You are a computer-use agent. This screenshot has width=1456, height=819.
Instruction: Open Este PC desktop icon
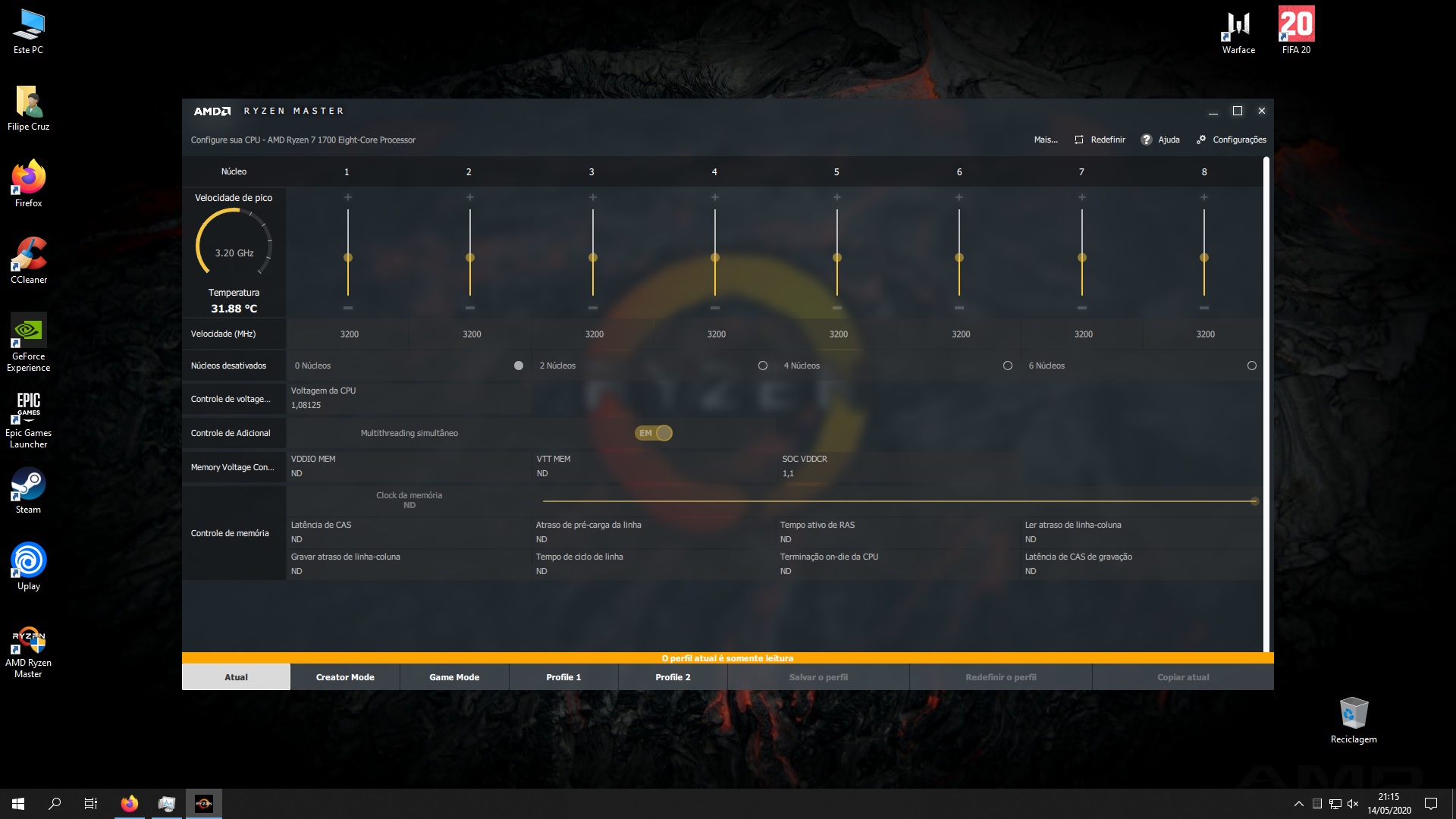click(29, 32)
